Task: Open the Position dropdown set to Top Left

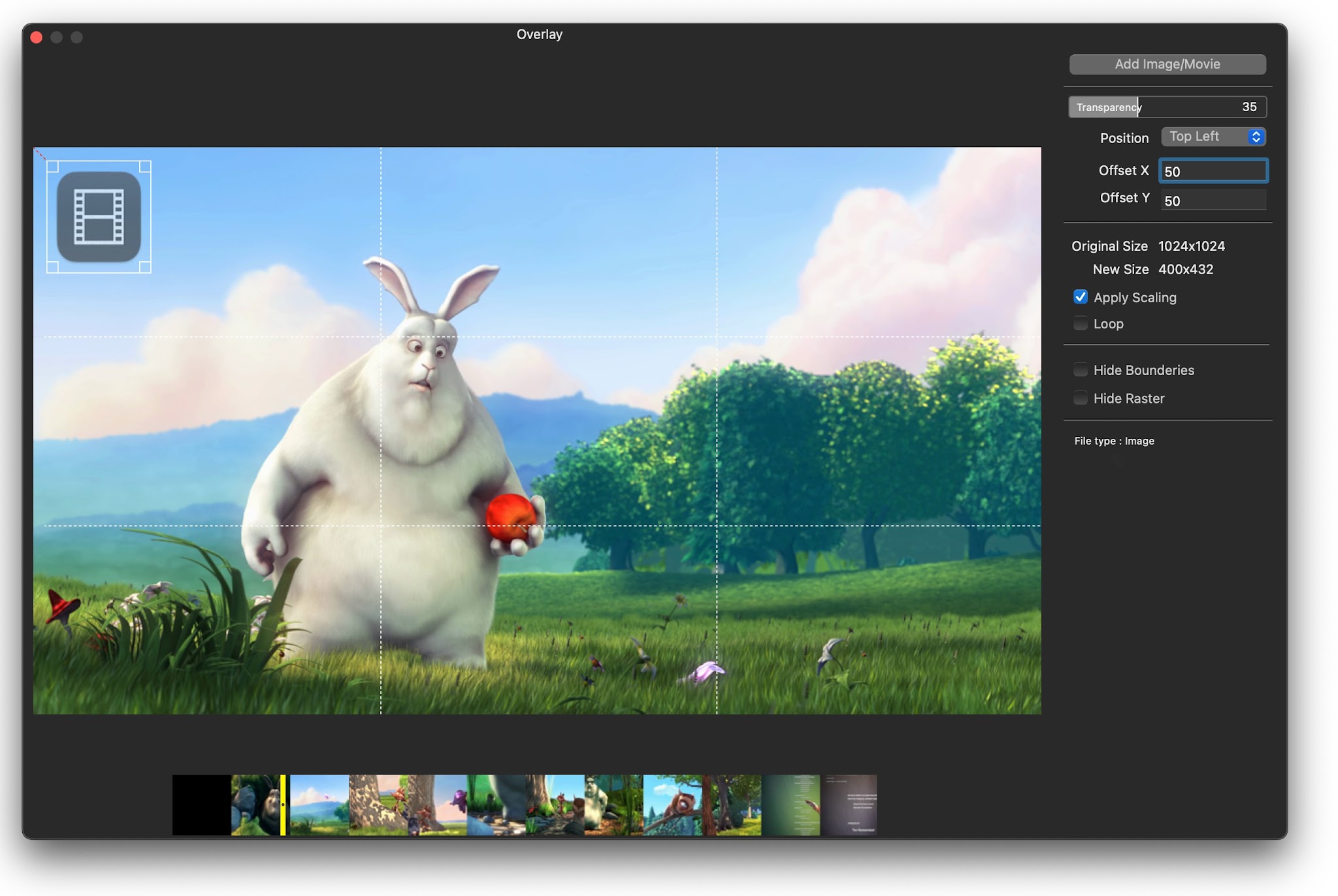Action: click(1213, 136)
